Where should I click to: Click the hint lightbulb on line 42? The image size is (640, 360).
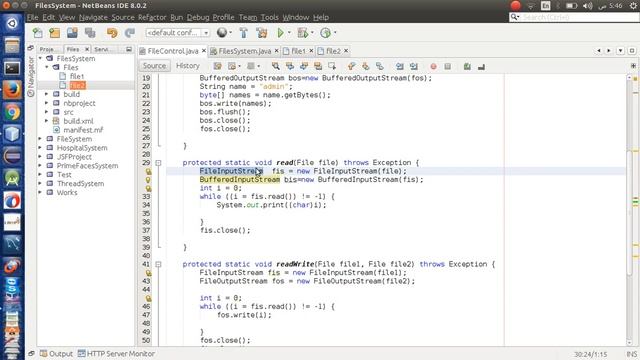point(148,273)
